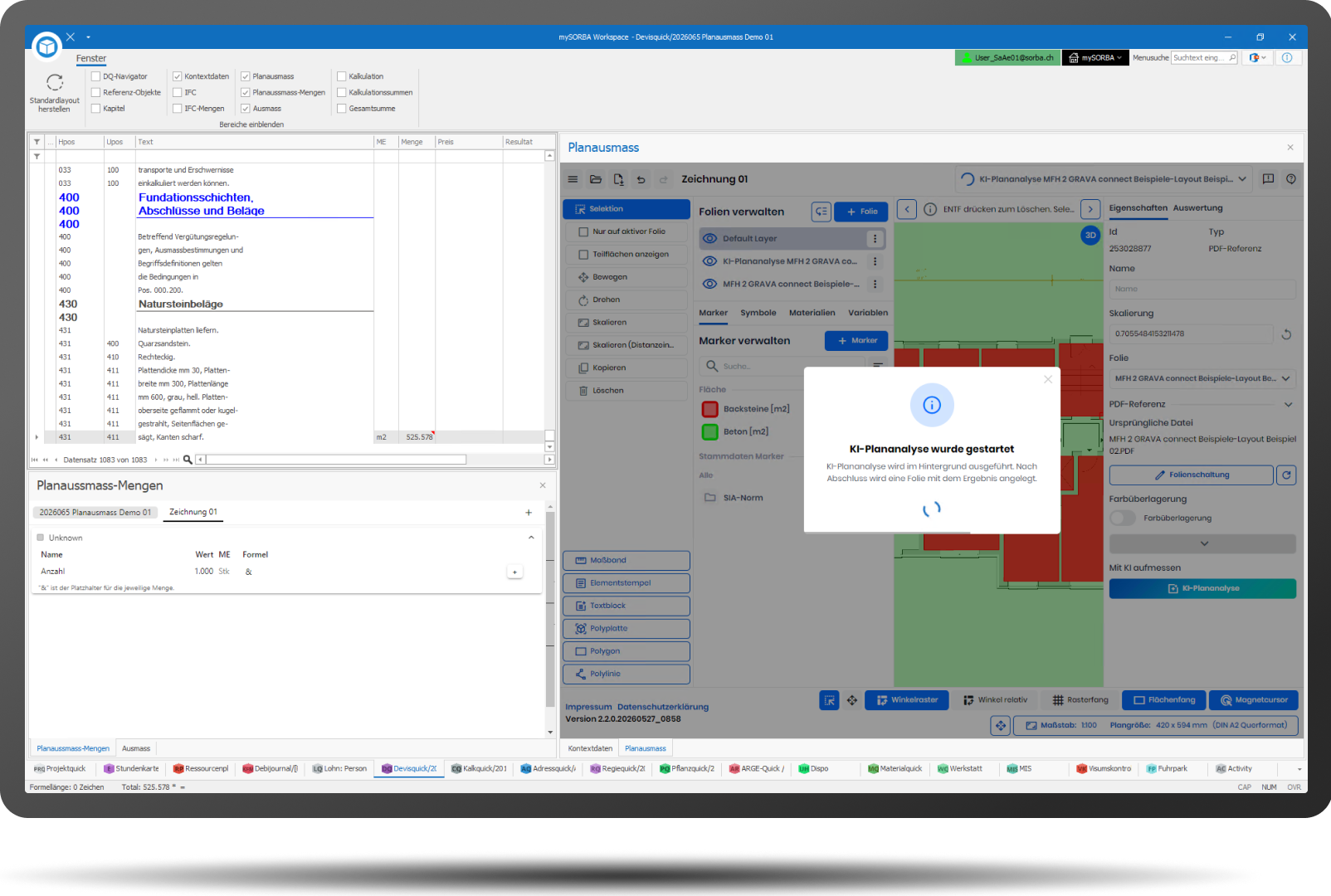Open the help question mark icon in Planausmass

coord(1291,179)
